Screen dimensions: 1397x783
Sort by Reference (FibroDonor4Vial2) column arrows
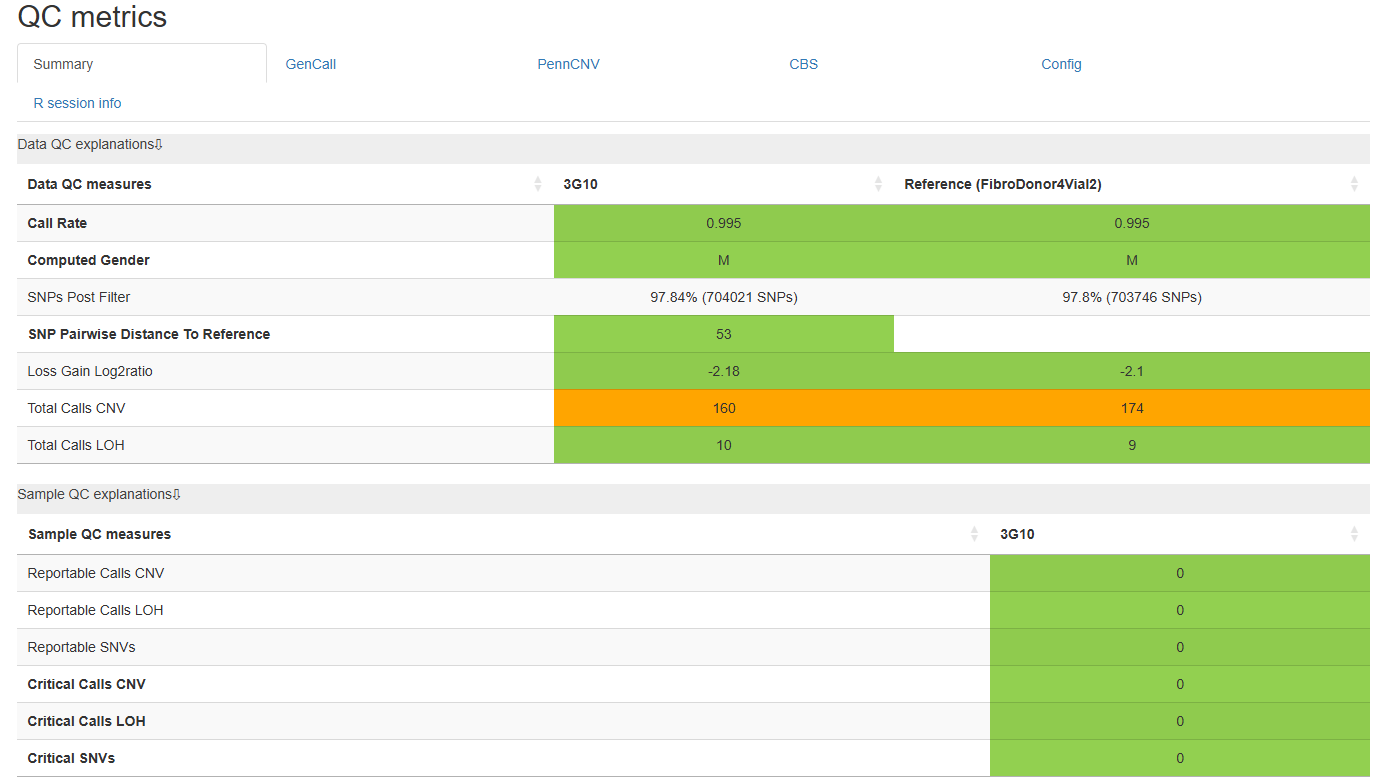pos(1354,184)
